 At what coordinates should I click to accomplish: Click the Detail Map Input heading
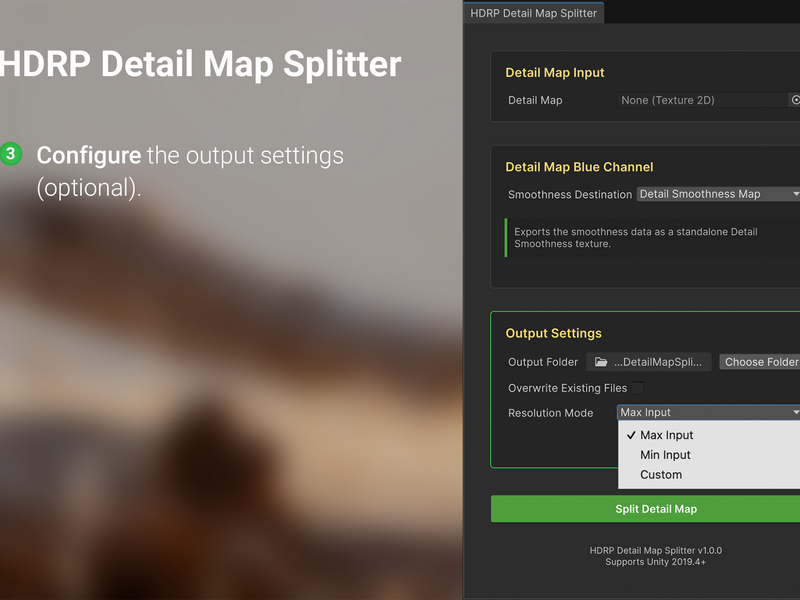[x=555, y=72]
